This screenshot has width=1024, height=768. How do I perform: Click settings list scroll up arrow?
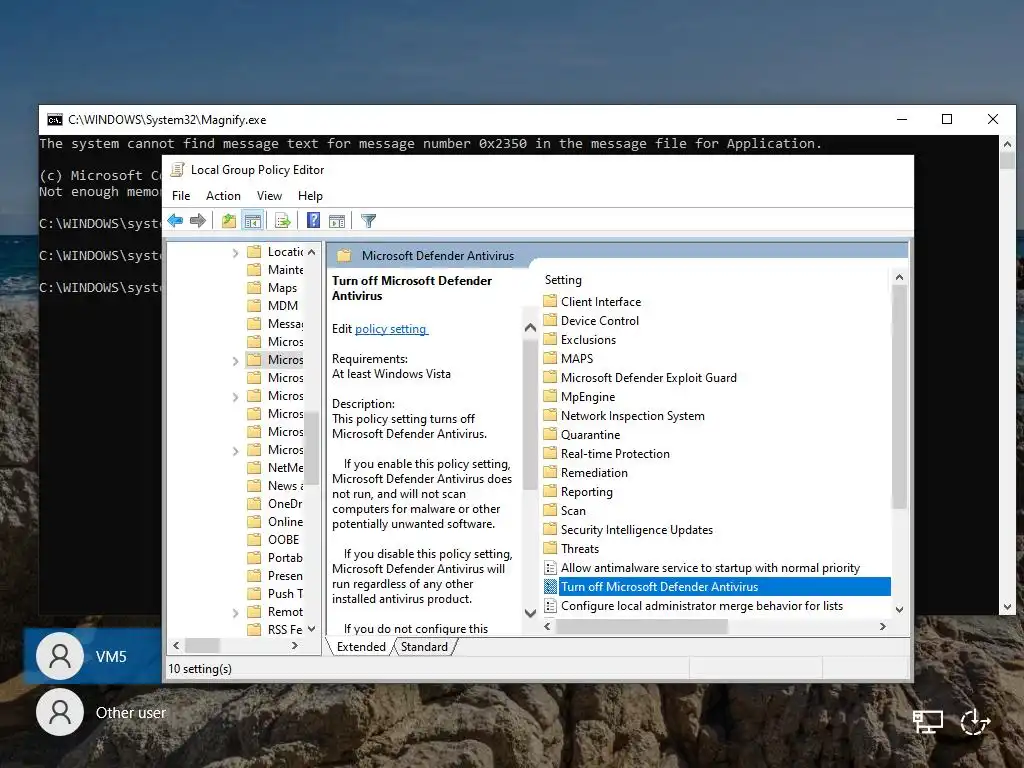tap(899, 278)
